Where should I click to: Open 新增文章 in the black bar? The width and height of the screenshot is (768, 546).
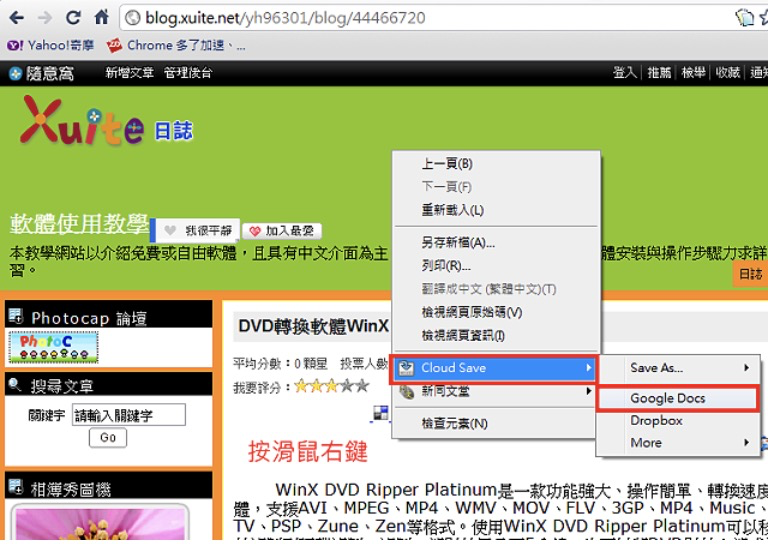tap(129, 73)
